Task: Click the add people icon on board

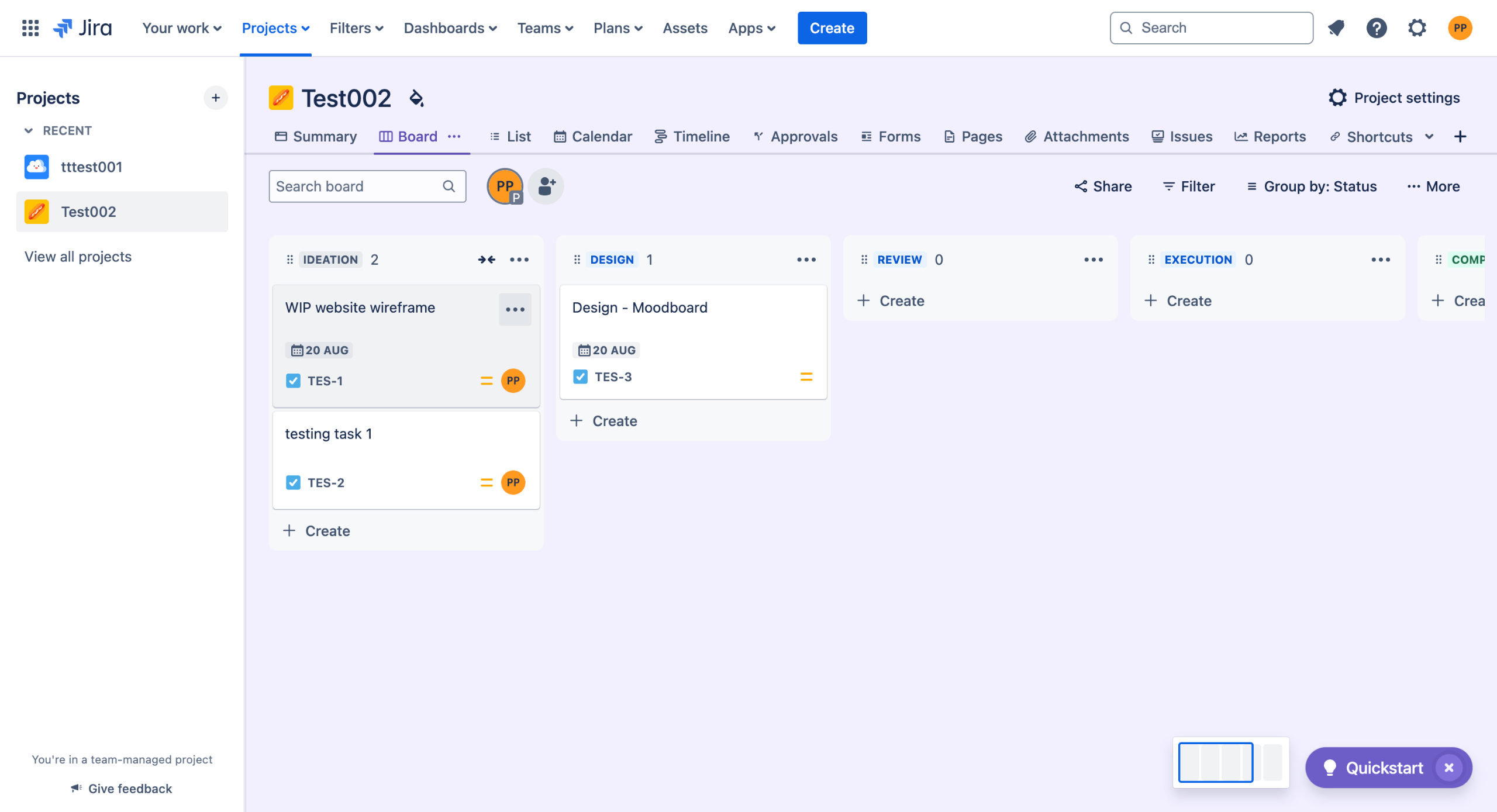Action: pos(546,186)
